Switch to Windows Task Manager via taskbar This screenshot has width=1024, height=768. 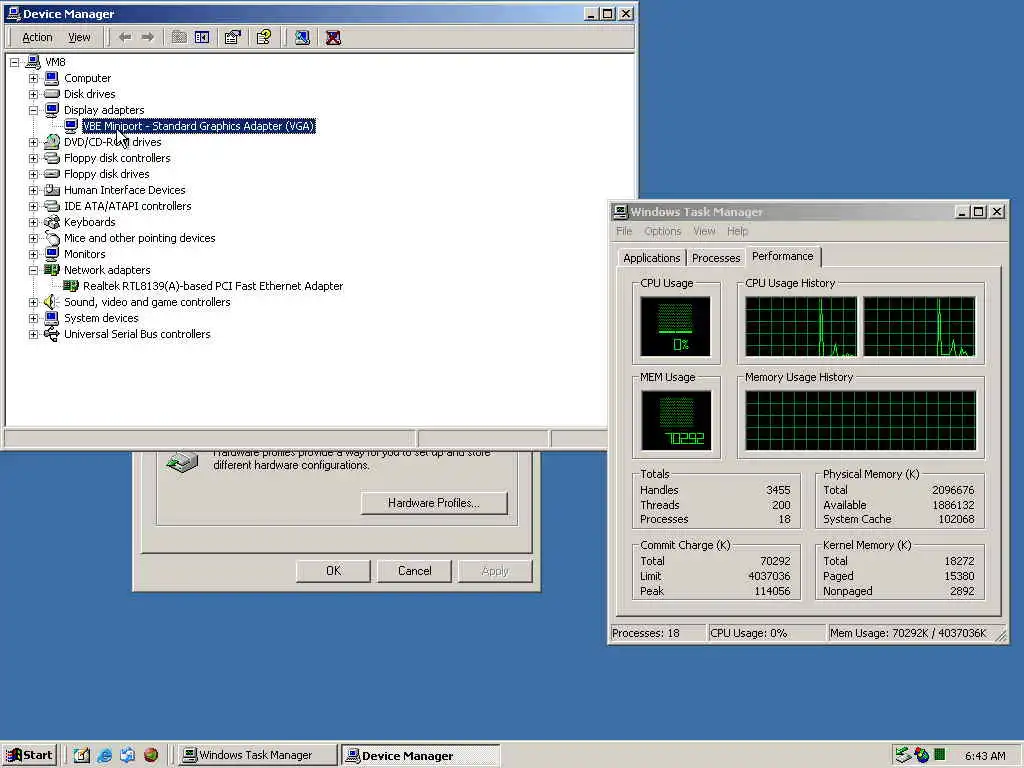pyautogui.click(x=257, y=755)
